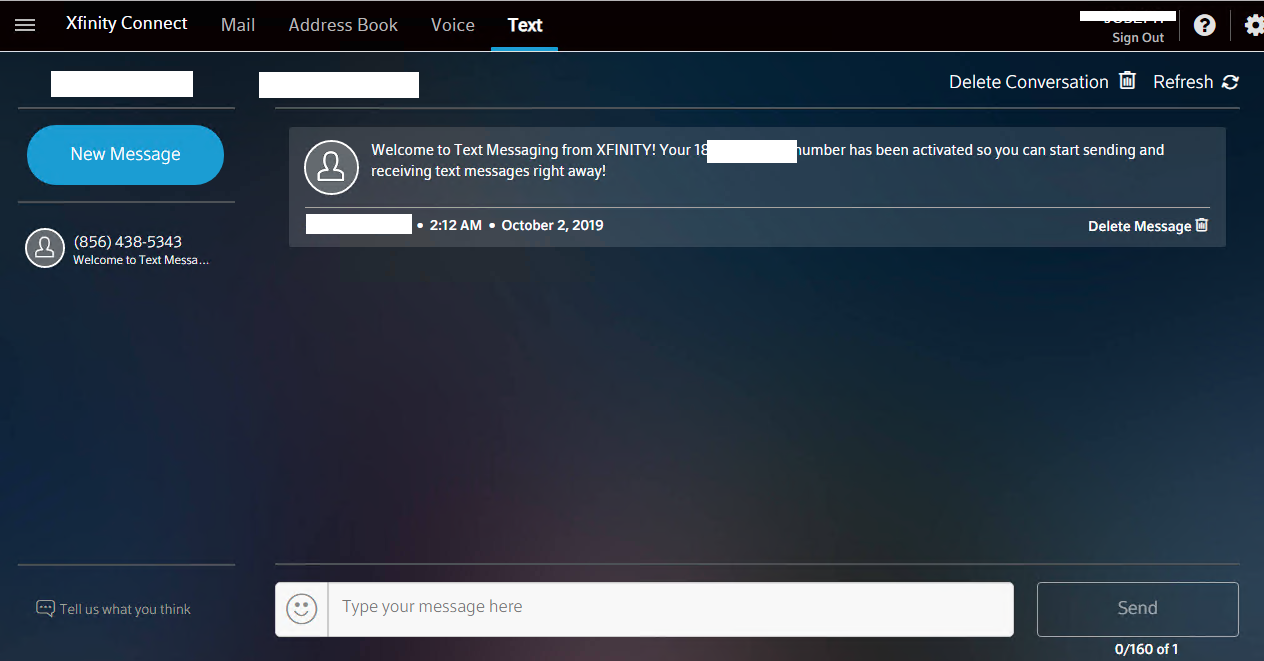1264x661 pixels.
Task: Select the (856) 438-5343 conversation
Action: click(127, 249)
